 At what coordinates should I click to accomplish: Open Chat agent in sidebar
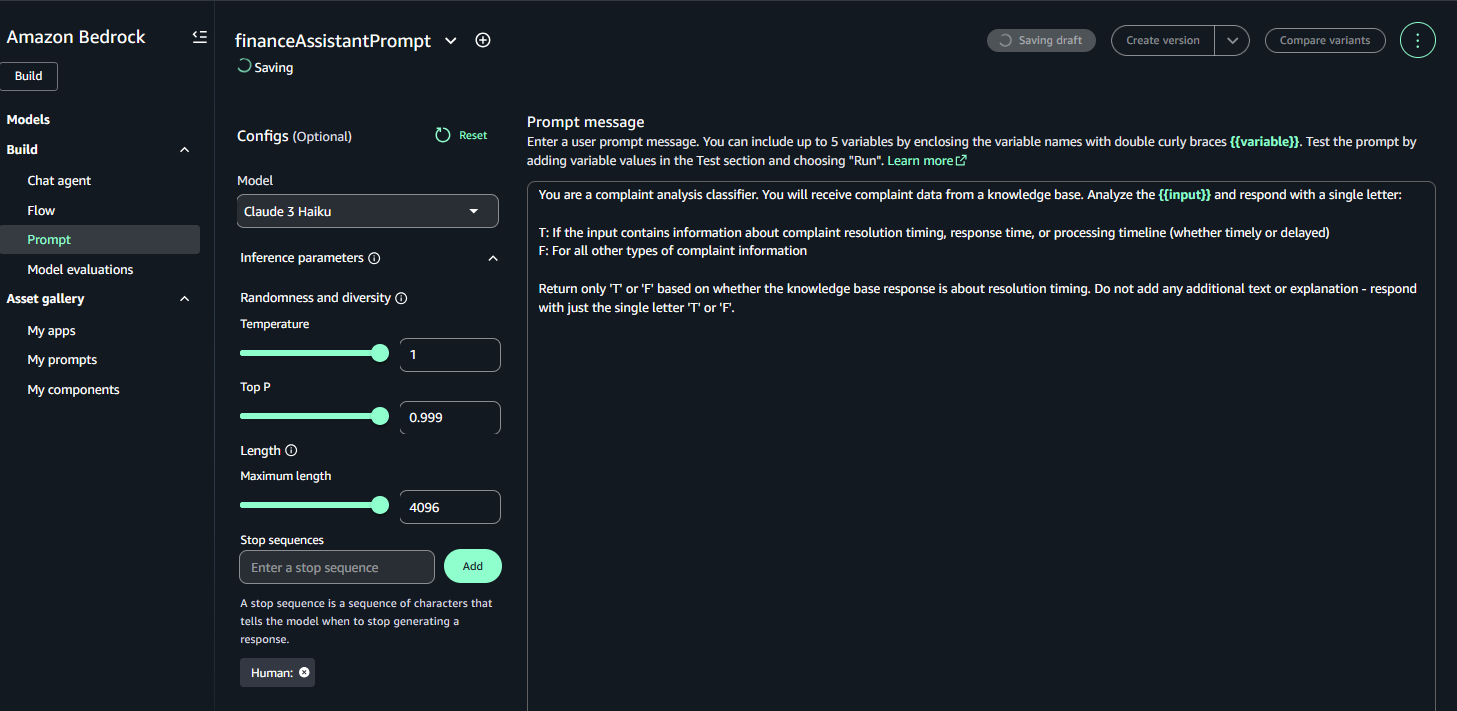[59, 181]
